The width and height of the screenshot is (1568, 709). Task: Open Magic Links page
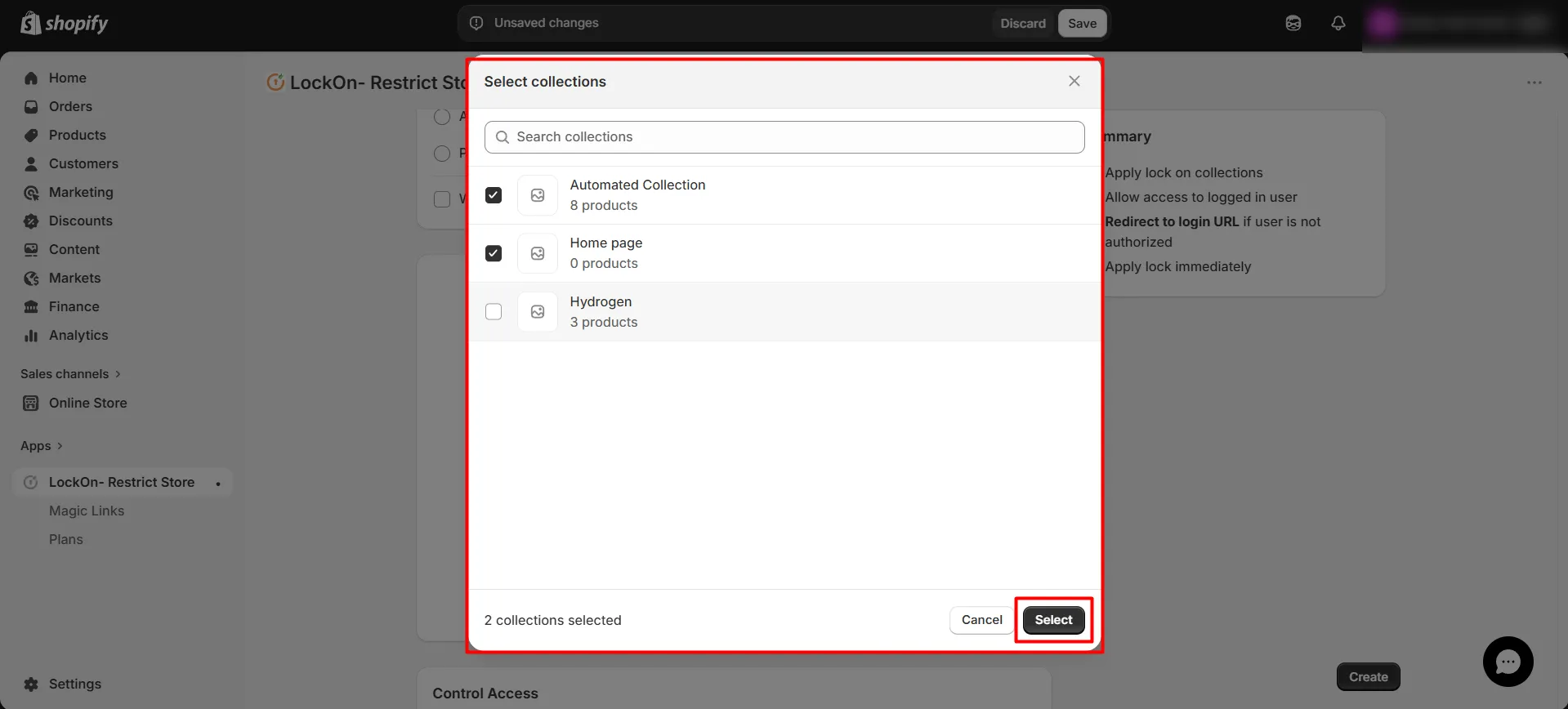tap(87, 511)
